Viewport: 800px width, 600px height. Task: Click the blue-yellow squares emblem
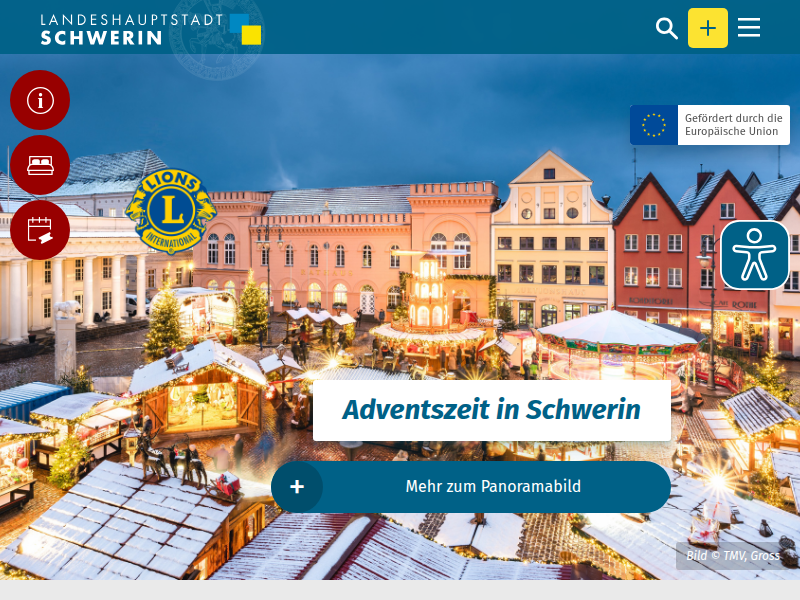[245, 29]
